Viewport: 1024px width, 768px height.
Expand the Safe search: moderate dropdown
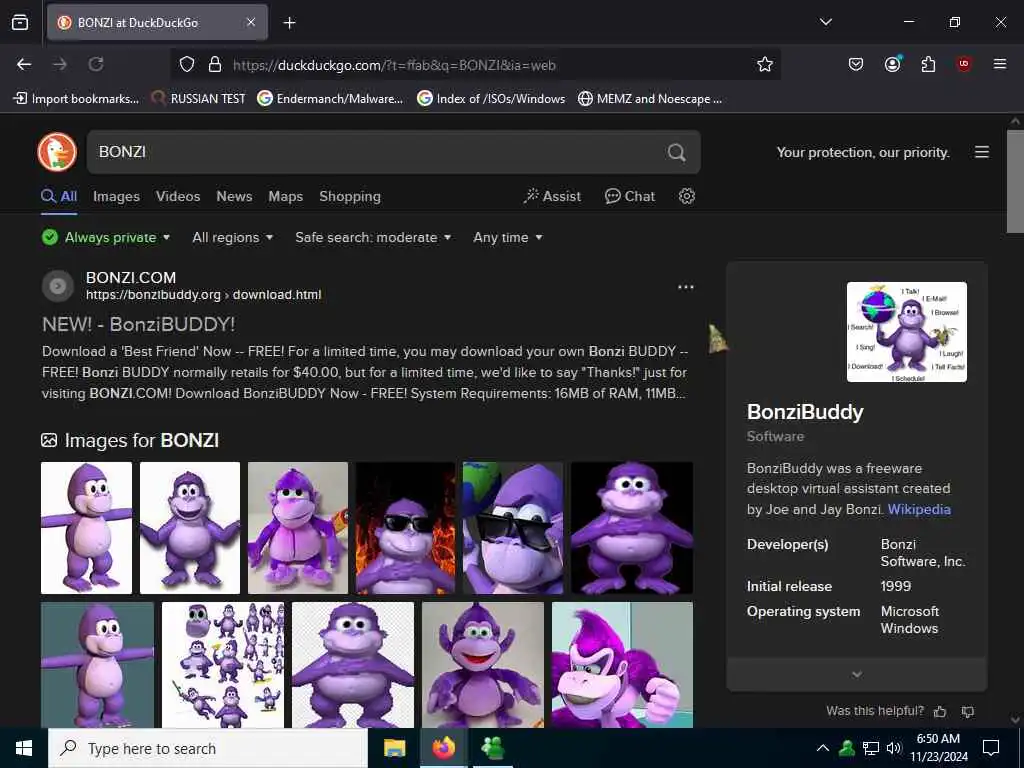coord(373,237)
